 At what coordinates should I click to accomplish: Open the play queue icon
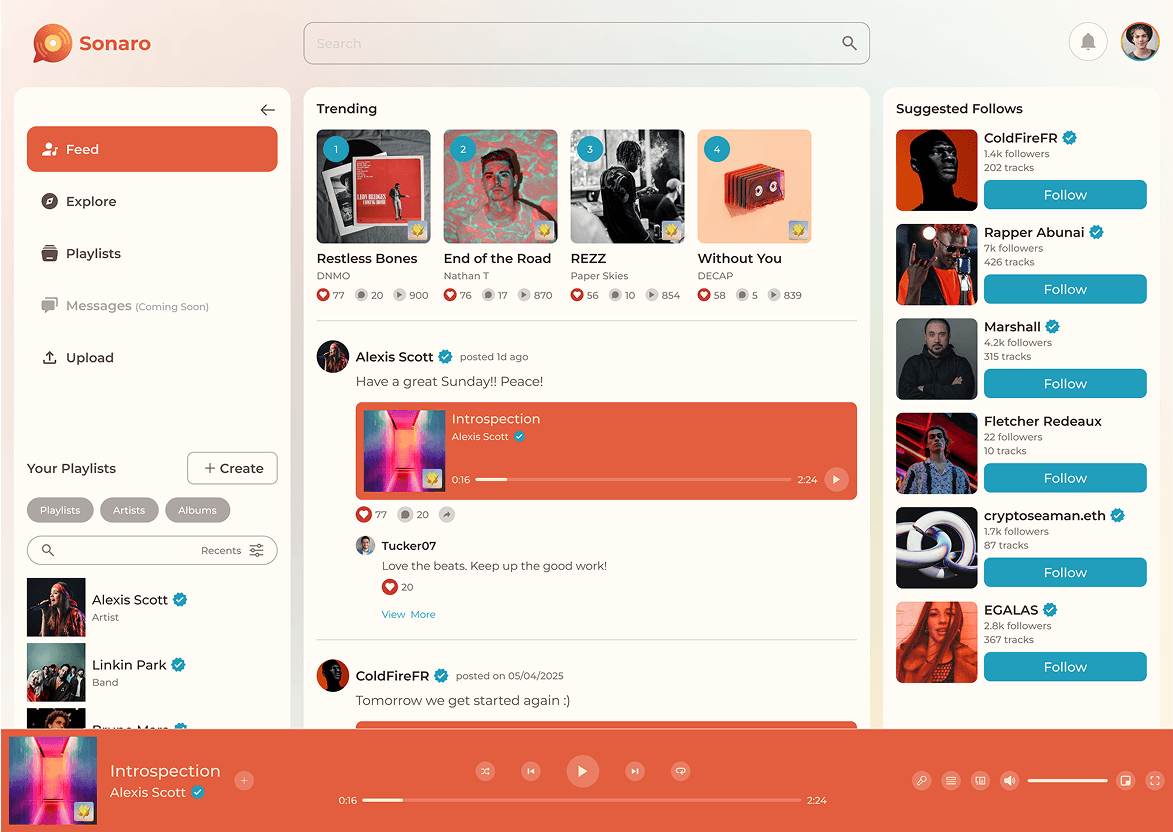[x=951, y=780]
